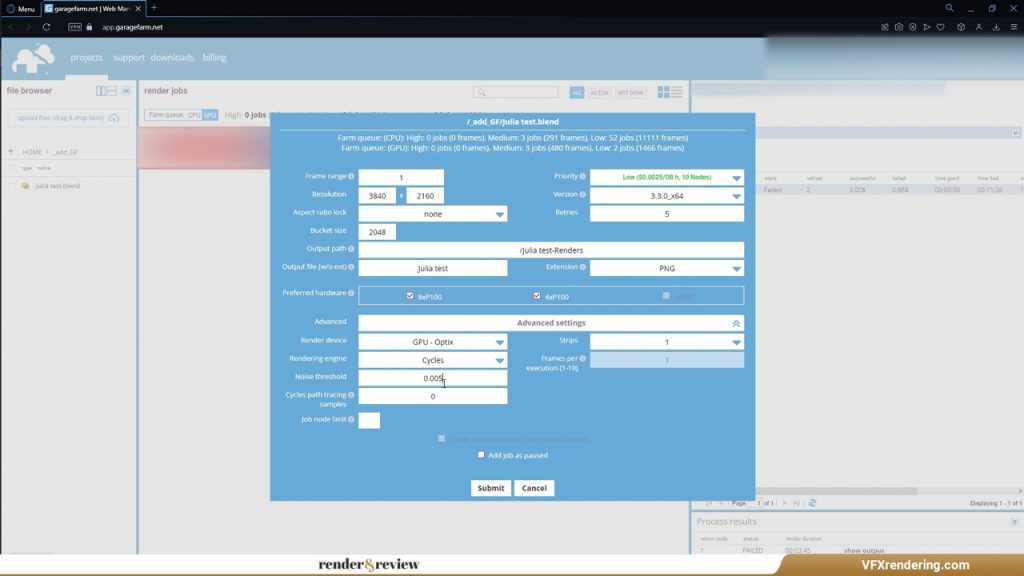Image resolution: width=1024 pixels, height=576 pixels.
Task: Switch farm queue to CPU
Action: coord(194,115)
